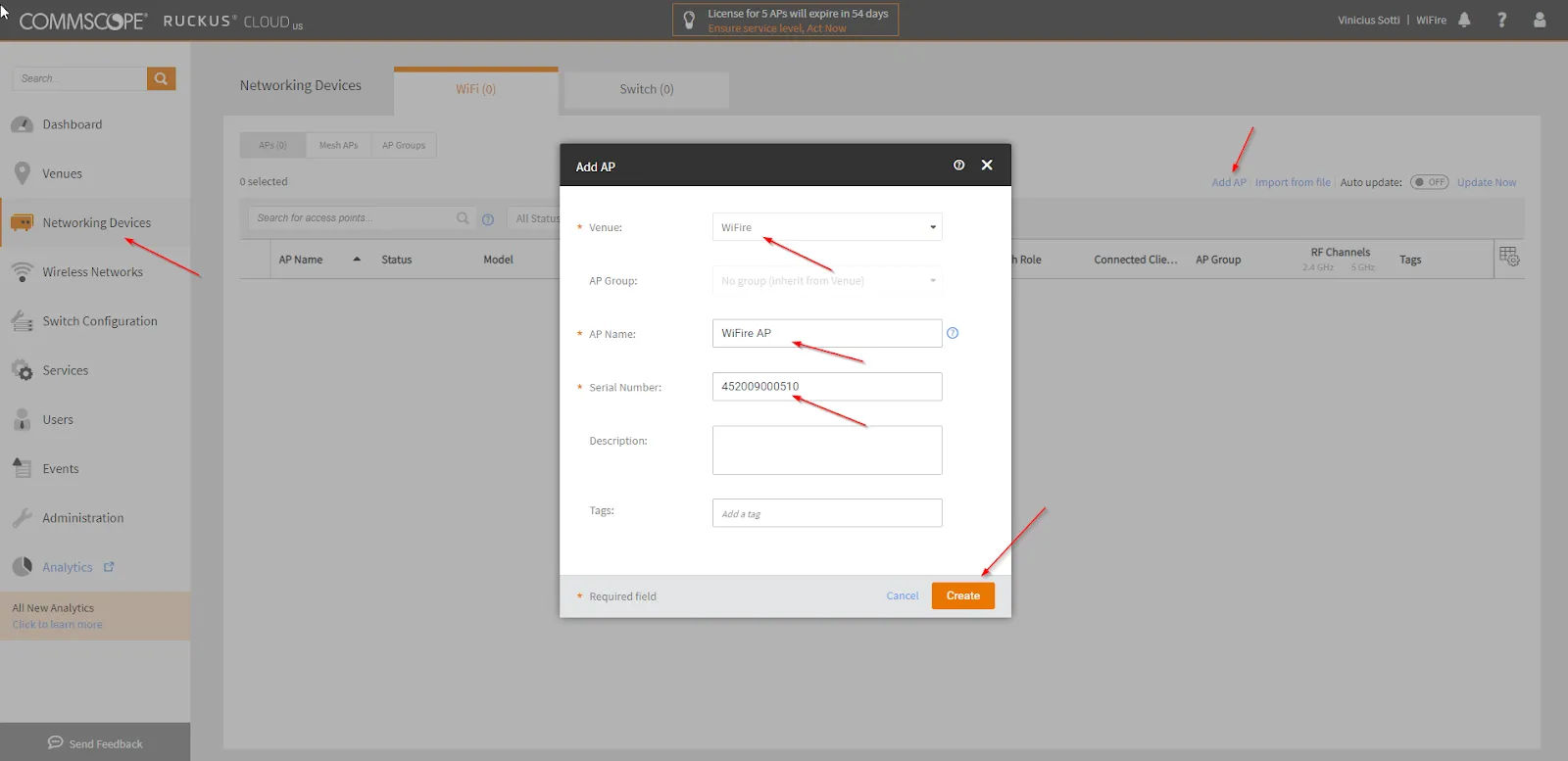Open Wireless Networks in sidebar
Image resolution: width=1568 pixels, height=761 pixels.
(x=95, y=272)
